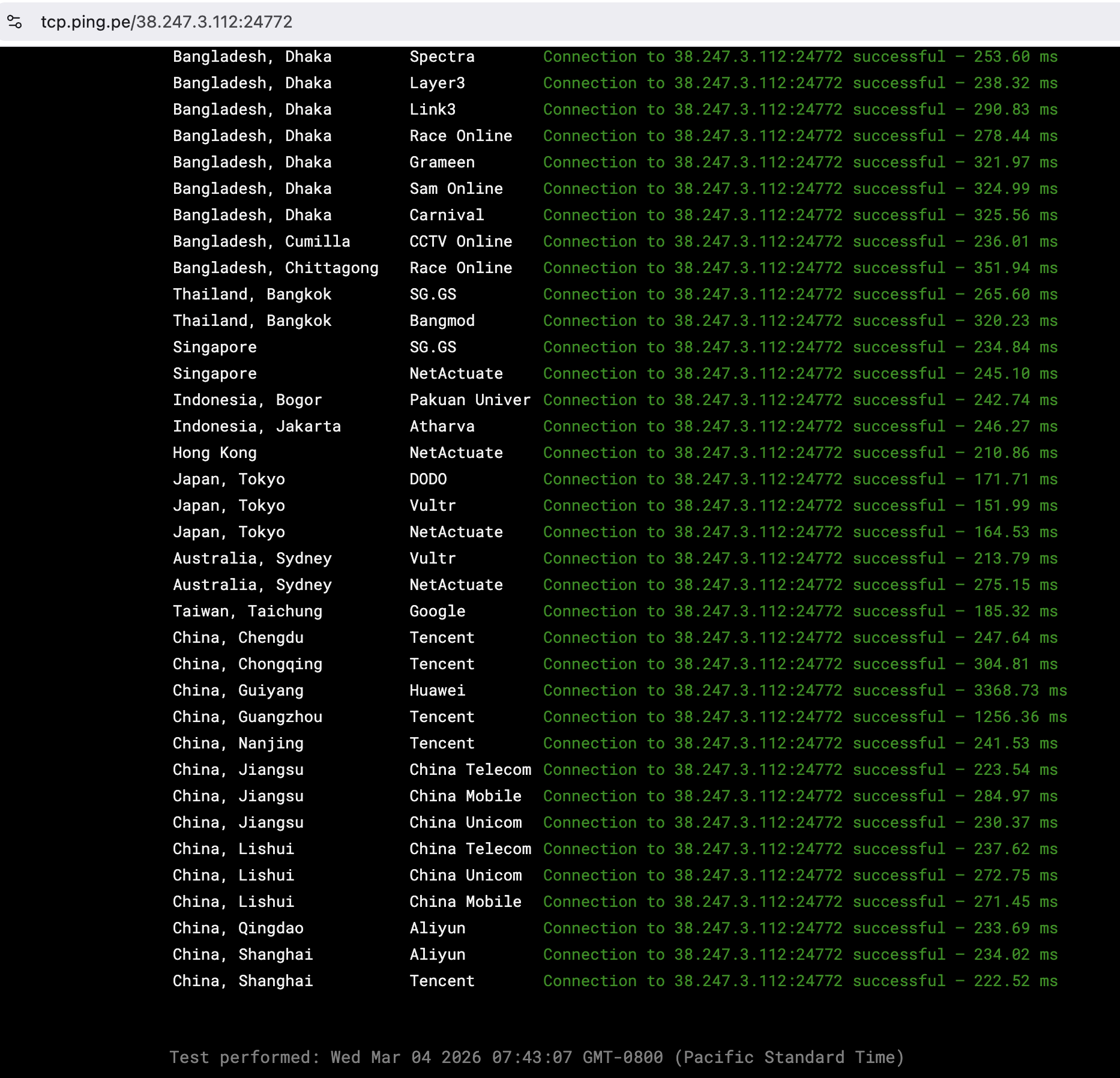Click the Singapore SG.GS provider label
This screenshot has width=1120, height=1078.
coord(432,347)
